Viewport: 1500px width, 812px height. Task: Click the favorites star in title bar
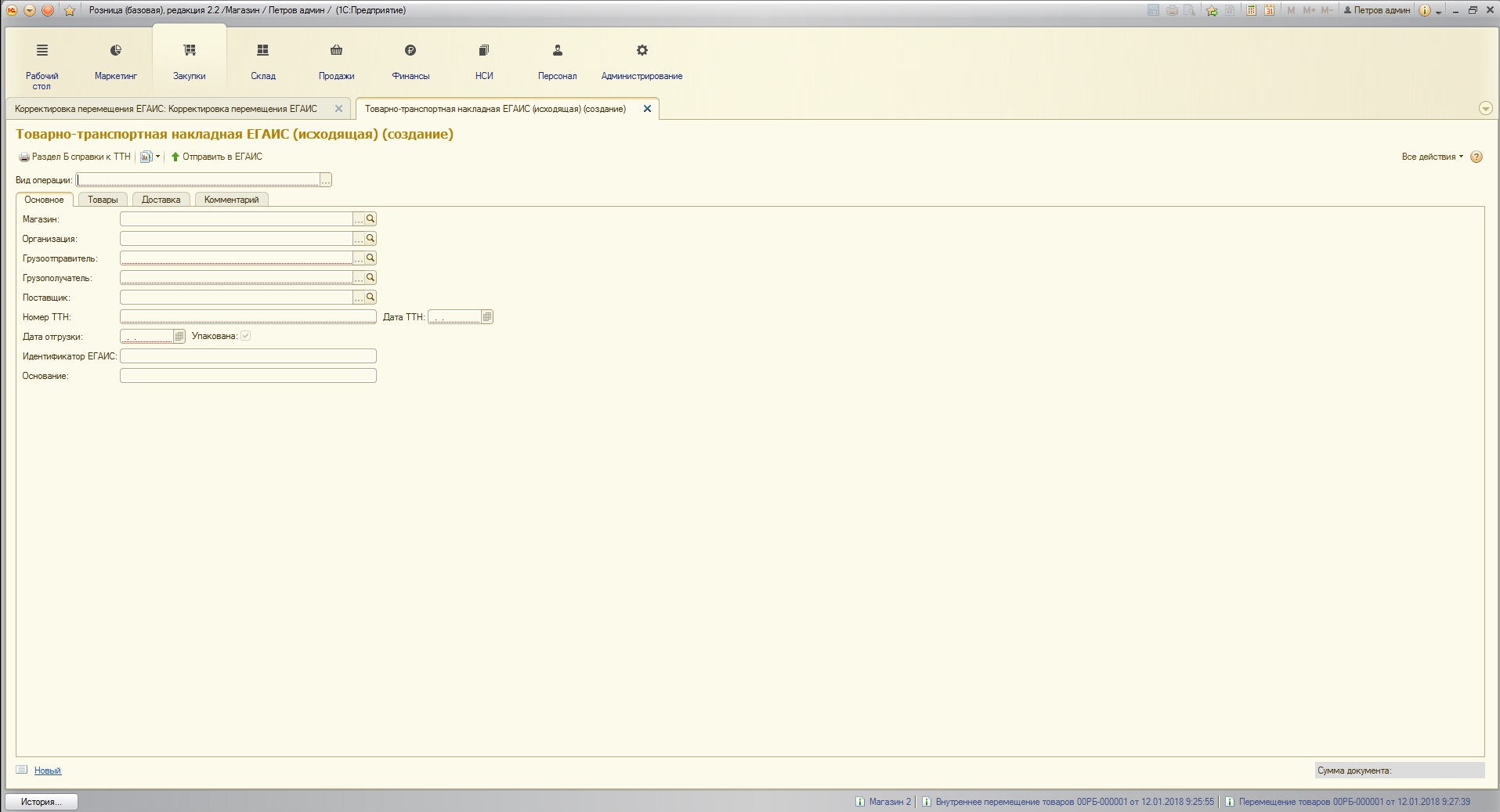click(69, 10)
